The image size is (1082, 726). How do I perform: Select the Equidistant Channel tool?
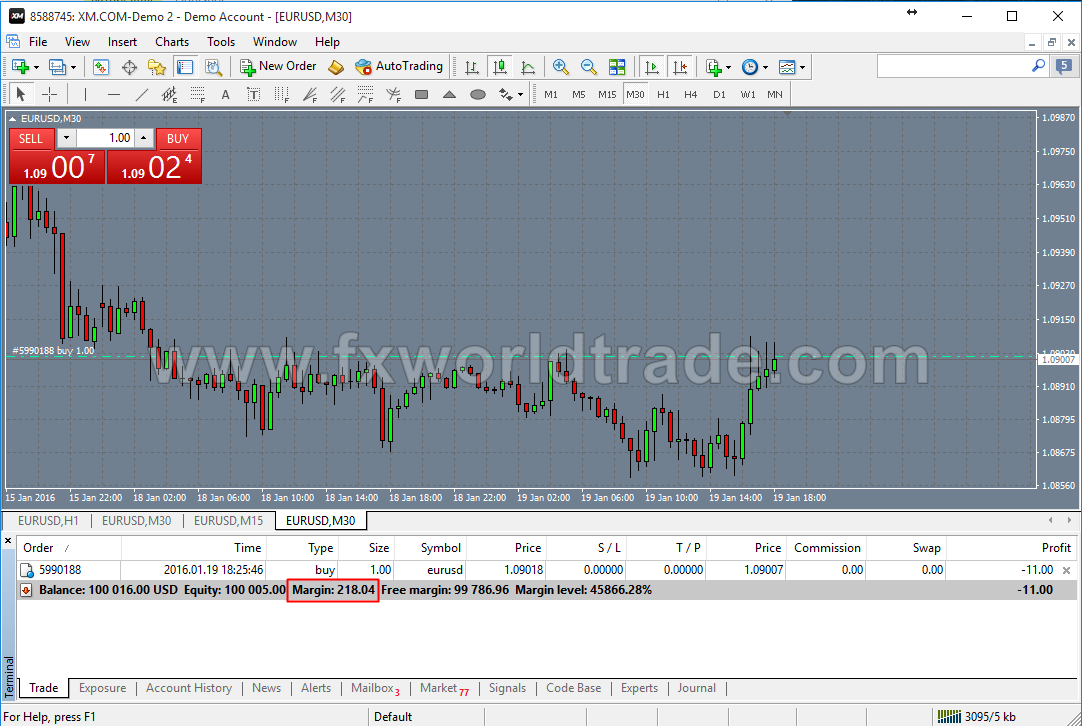[x=170, y=94]
